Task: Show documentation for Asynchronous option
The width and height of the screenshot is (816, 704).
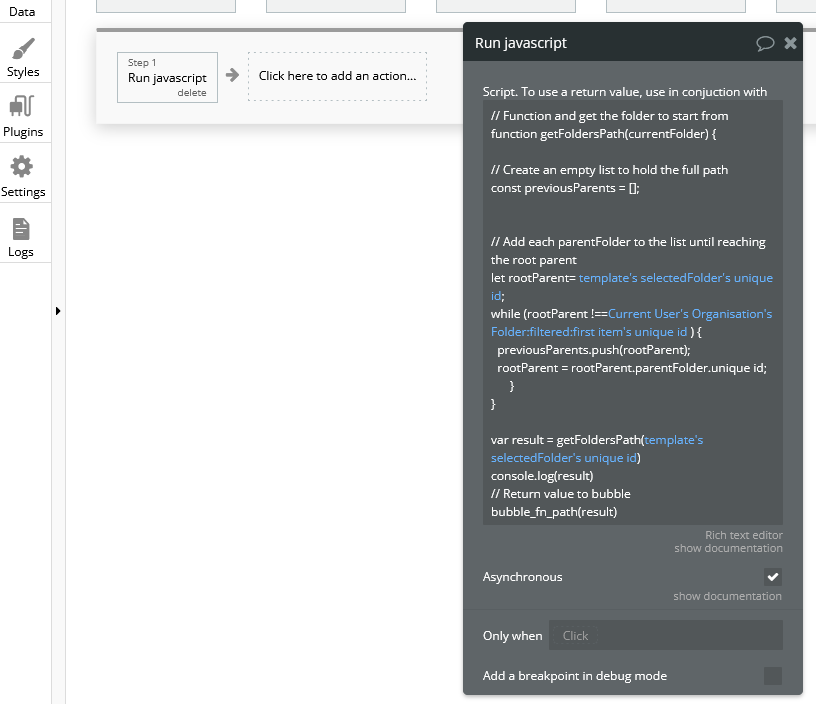Action: (727, 596)
